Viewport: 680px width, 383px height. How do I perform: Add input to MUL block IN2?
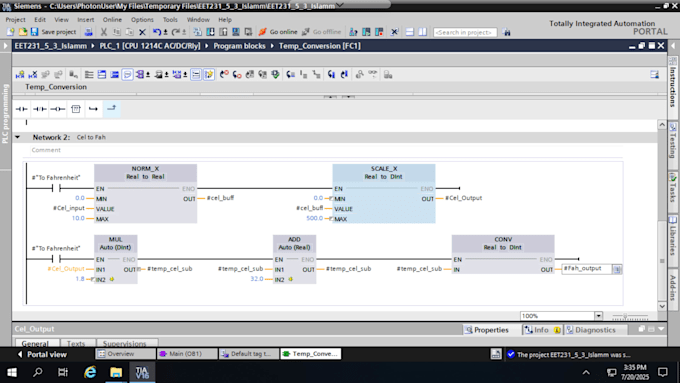pyautogui.click(x=112, y=279)
